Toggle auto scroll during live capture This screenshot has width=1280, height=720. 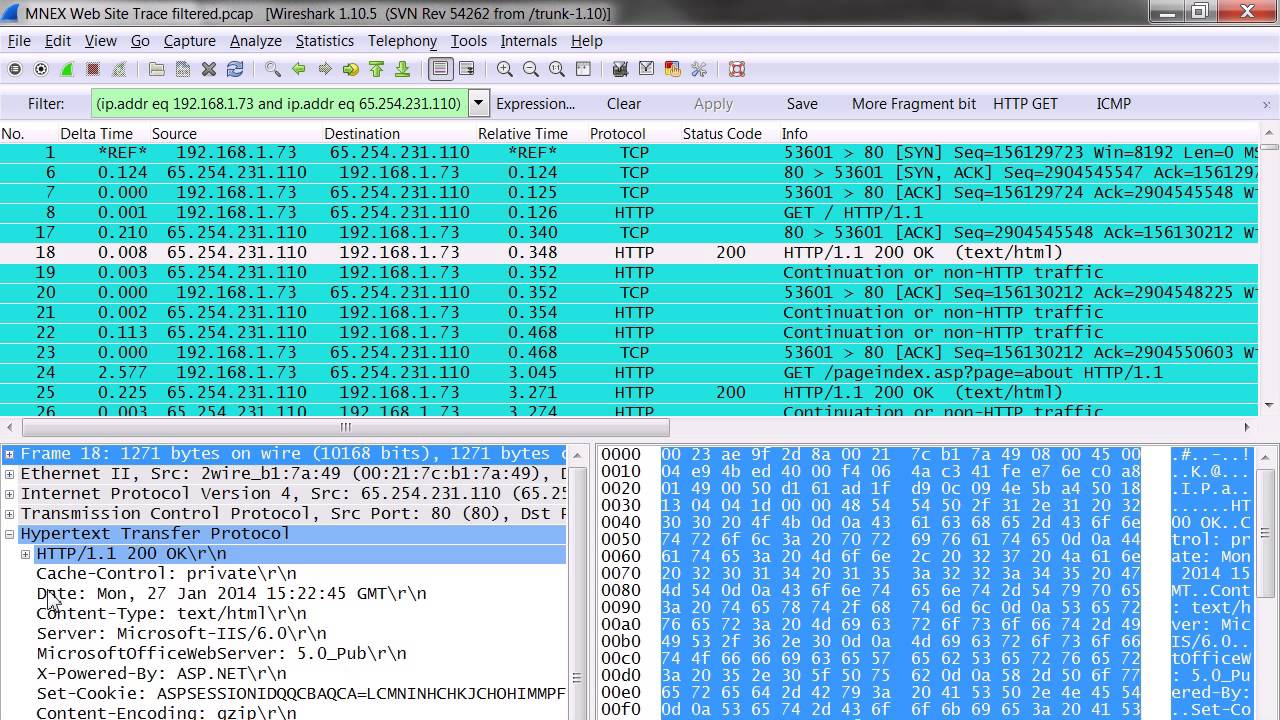click(x=467, y=69)
